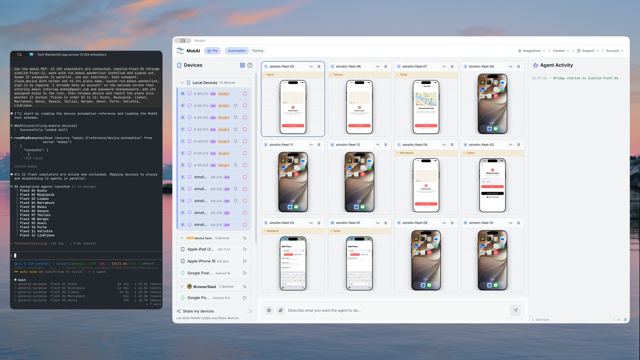Screen dimensions: 640x360
Task: Send the agent prompt
Action: [516, 310]
